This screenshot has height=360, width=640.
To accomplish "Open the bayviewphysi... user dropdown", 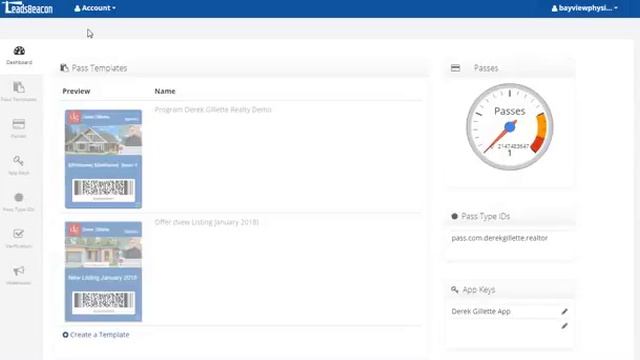I will [584, 8].
